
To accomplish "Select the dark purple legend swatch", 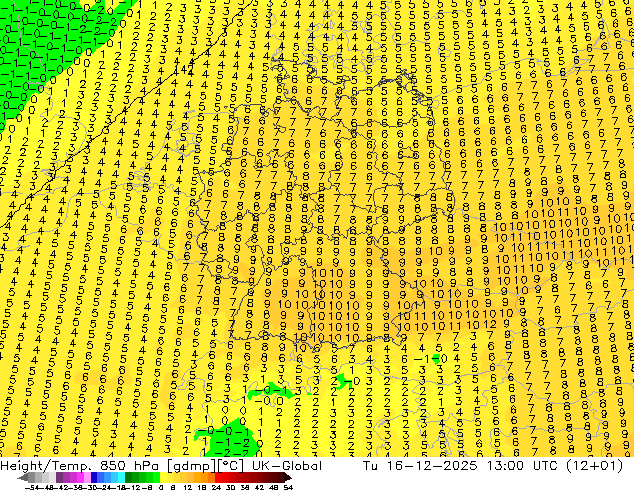I will (59, 478).
